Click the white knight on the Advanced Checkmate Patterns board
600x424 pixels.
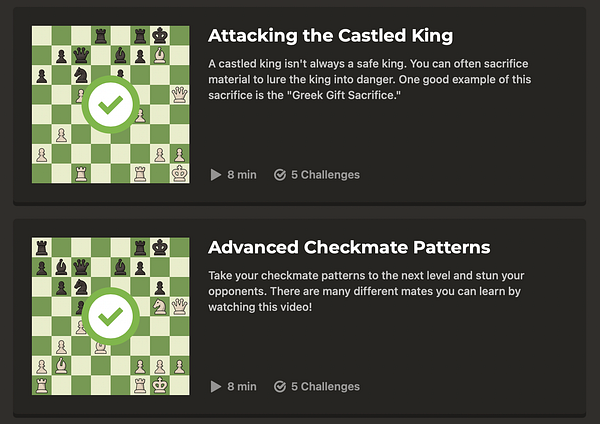tap(160, 306)
